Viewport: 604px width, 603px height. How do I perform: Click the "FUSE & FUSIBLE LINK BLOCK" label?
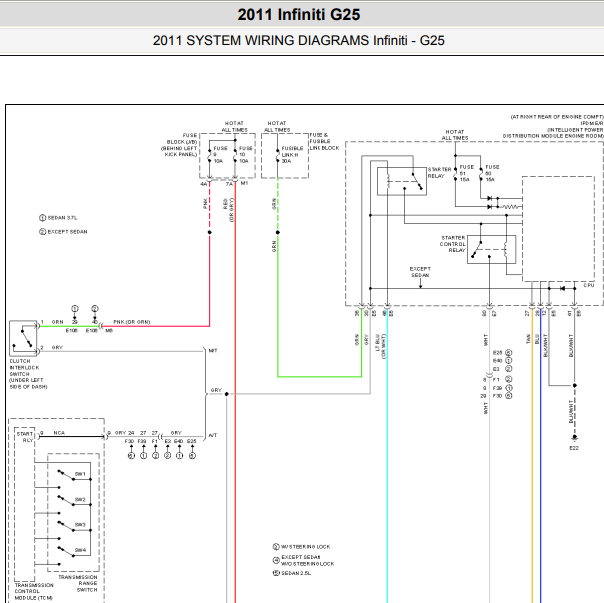324,141
